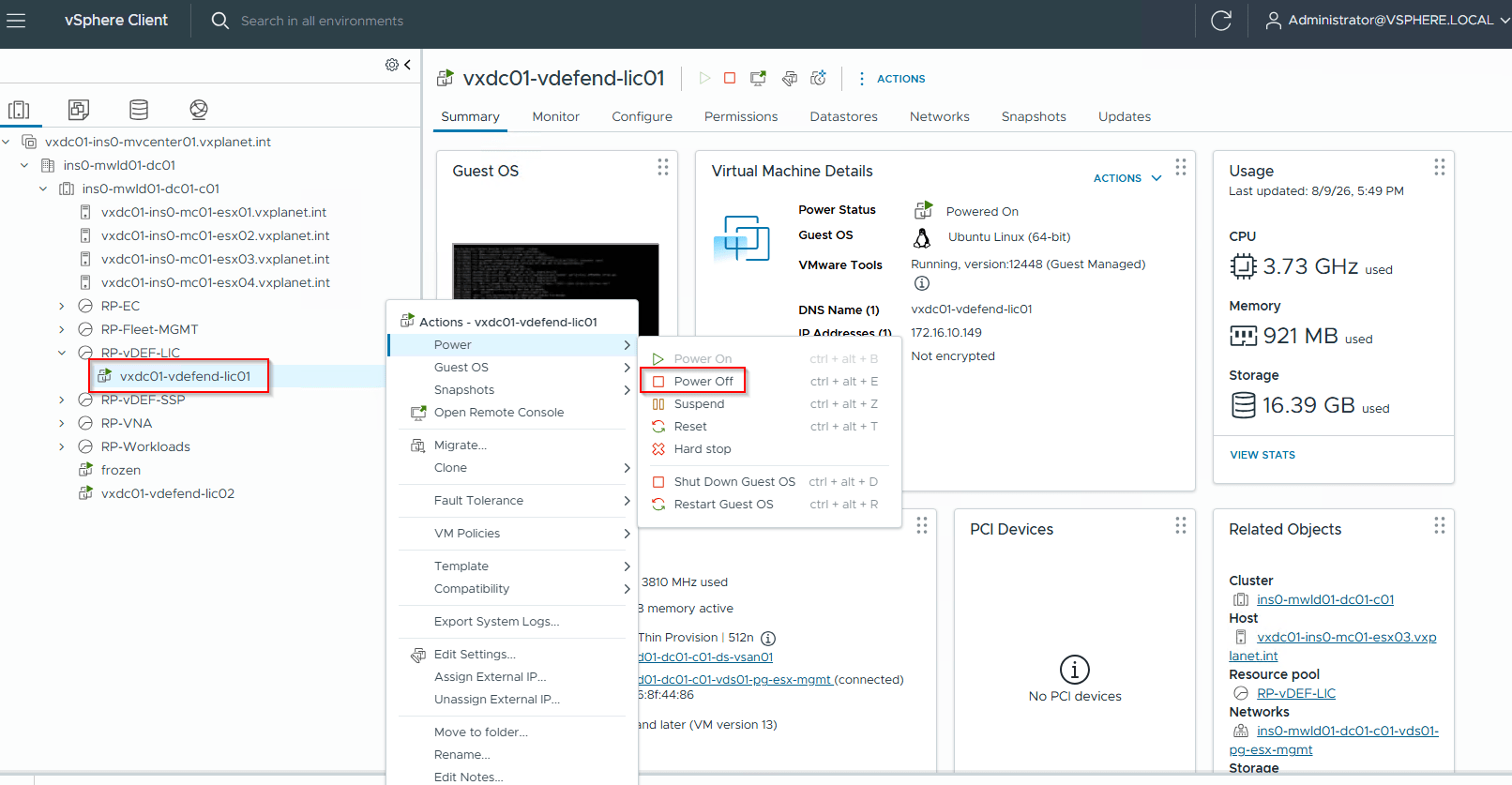Click the Hard stop menu icon
This screenshot has width=1512, height=785.
[x=658, y=449]
